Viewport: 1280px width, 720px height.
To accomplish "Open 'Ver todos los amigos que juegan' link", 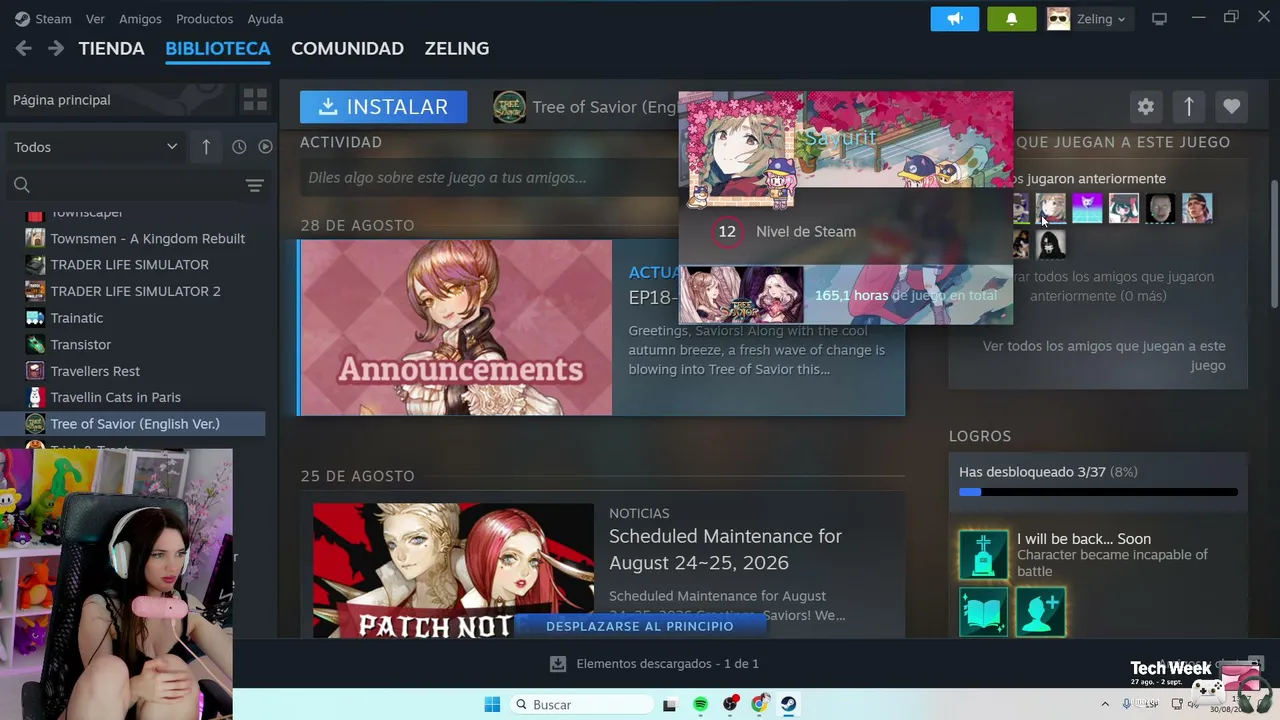I will 1104,355.
